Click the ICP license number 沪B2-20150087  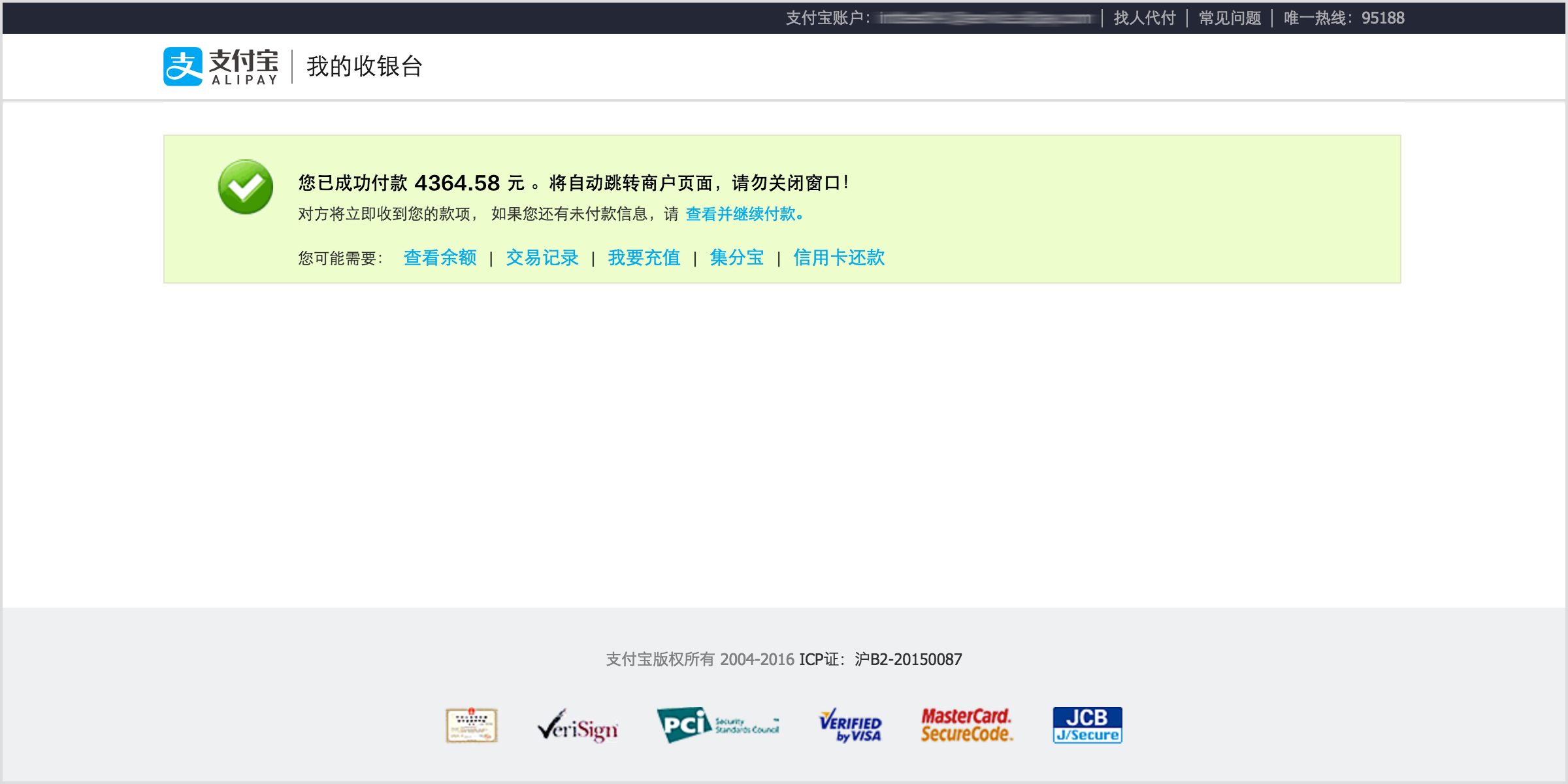click(x=907, y=659)
